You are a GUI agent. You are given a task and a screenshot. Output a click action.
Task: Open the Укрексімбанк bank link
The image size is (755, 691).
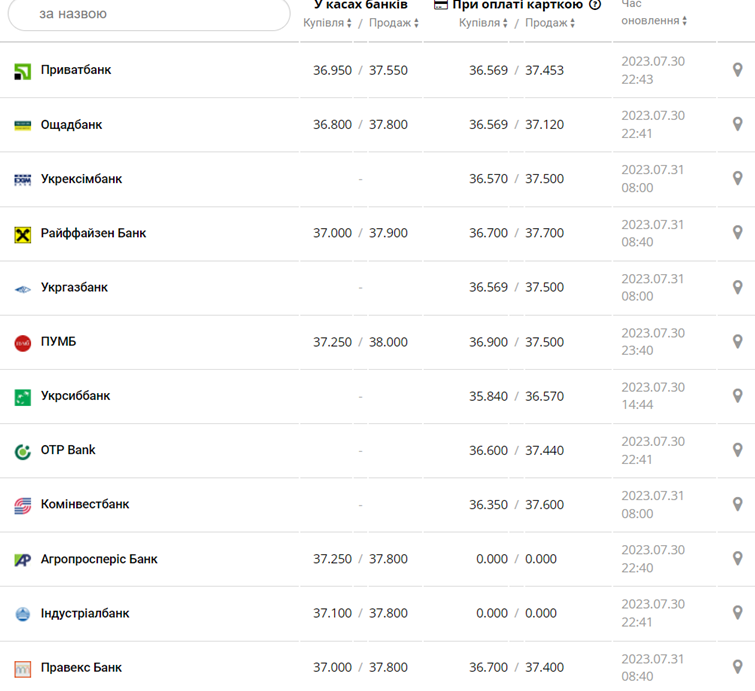(81, 179)
